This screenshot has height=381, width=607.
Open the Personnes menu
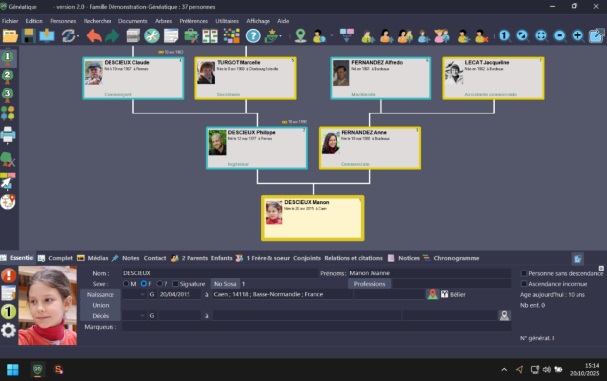(x=63, y=21)
